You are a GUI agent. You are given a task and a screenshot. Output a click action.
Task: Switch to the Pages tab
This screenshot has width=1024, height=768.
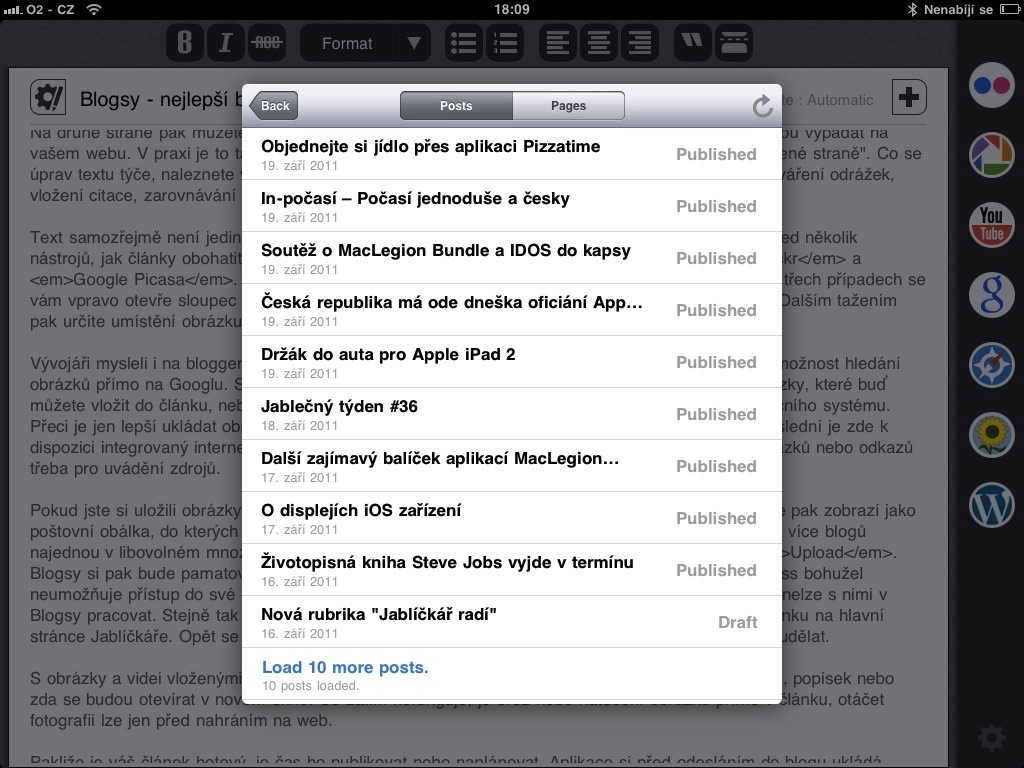(568, 106)
